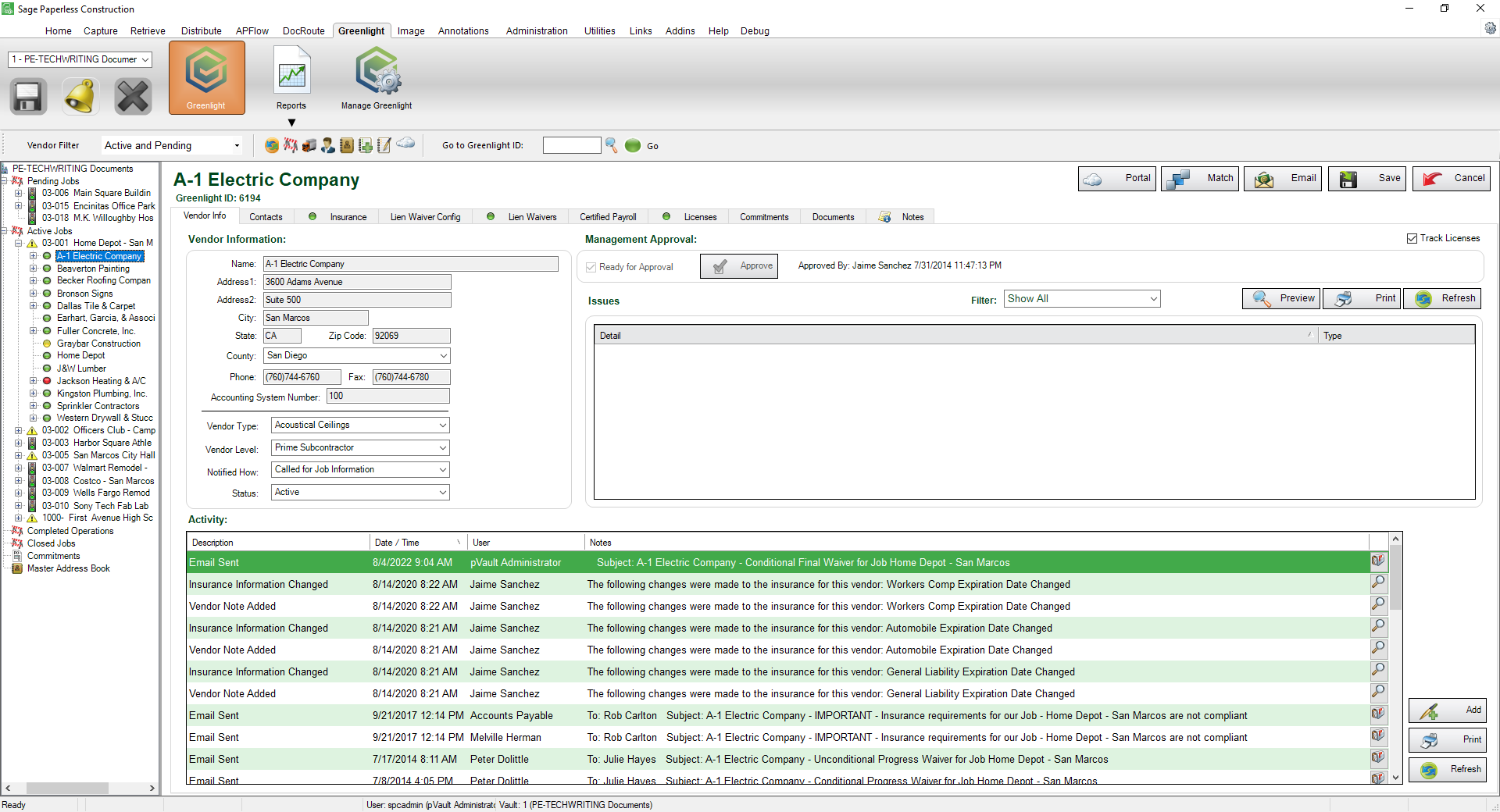This screenshot has width=1500, height=812.
Task: Toggle the Ready for Approval checkbox
Action: (x=591, y=267)
